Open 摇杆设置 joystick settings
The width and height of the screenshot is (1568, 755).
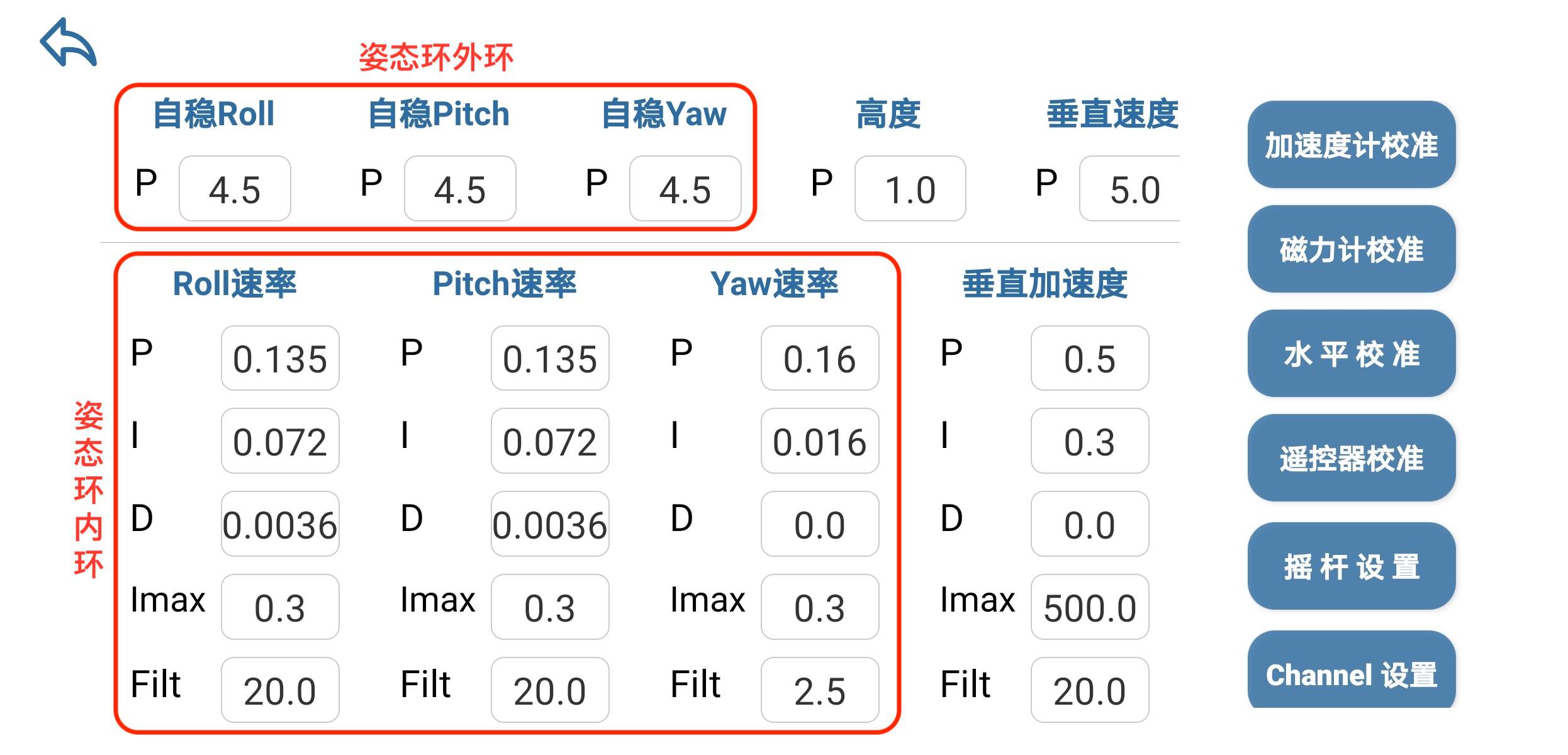coord(1351,566)
